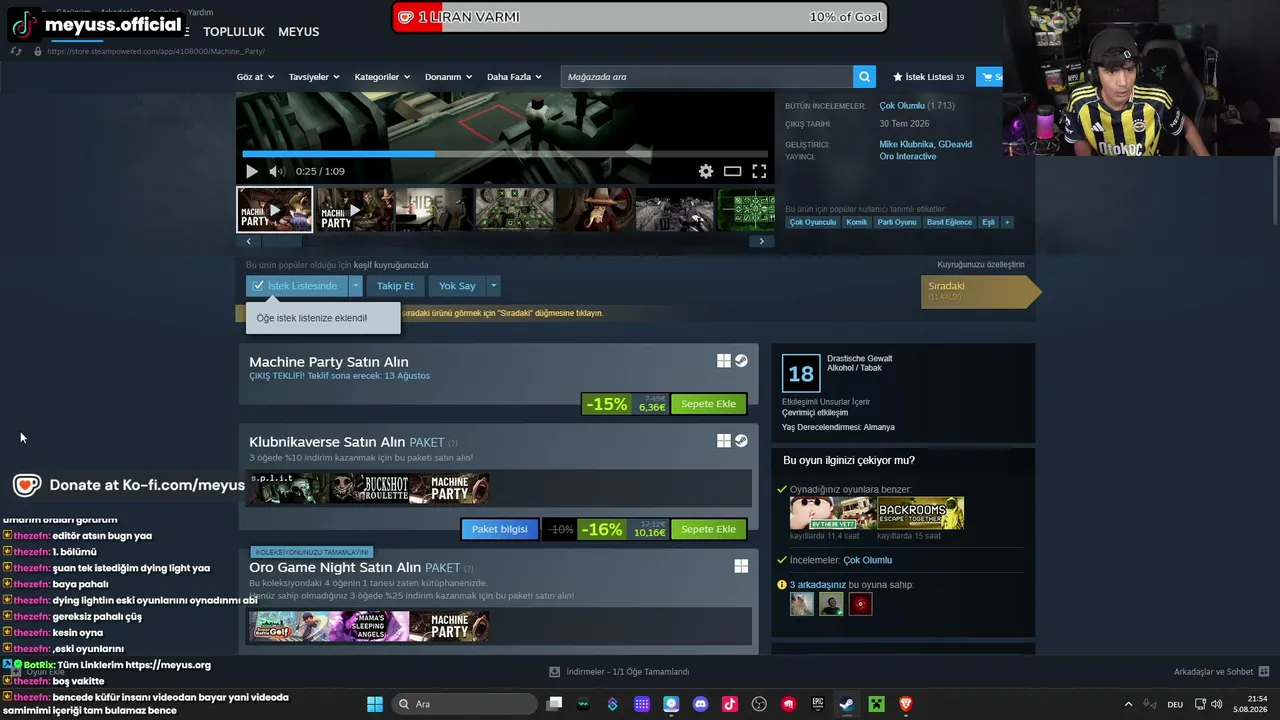1280x720 pixels.
Task: Mute the trailer with the speaker icon
Action: coord(276,171)
